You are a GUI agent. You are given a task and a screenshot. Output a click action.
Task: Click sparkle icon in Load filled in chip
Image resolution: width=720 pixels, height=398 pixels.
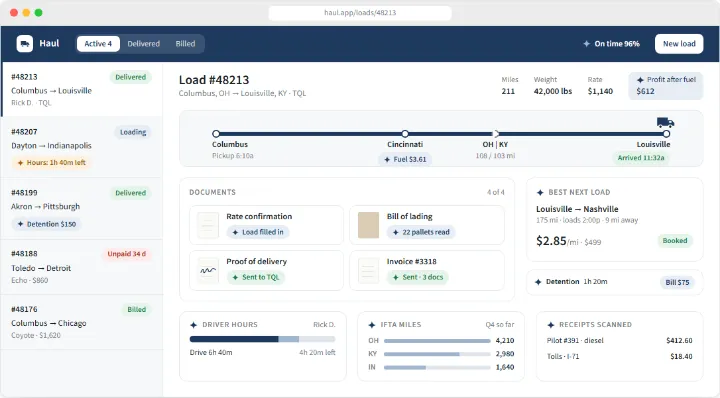point(235,232)
